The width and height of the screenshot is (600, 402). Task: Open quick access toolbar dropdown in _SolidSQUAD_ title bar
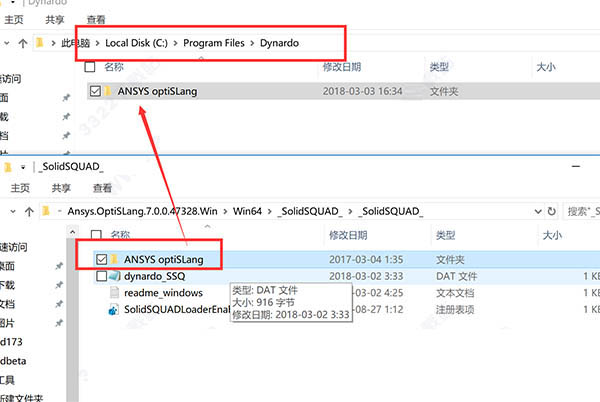23,167
